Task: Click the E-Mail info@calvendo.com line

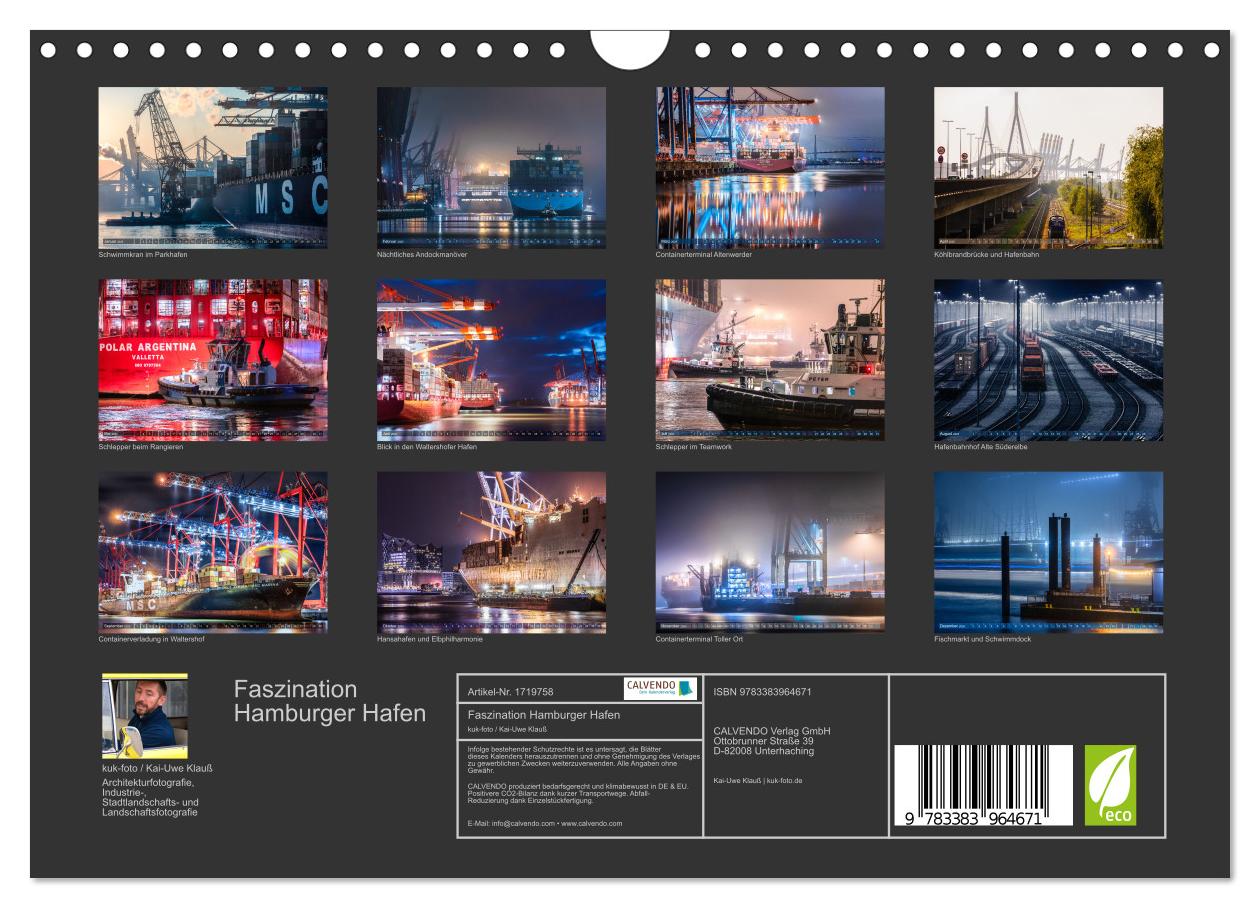Action: click(x=544, y=823)
